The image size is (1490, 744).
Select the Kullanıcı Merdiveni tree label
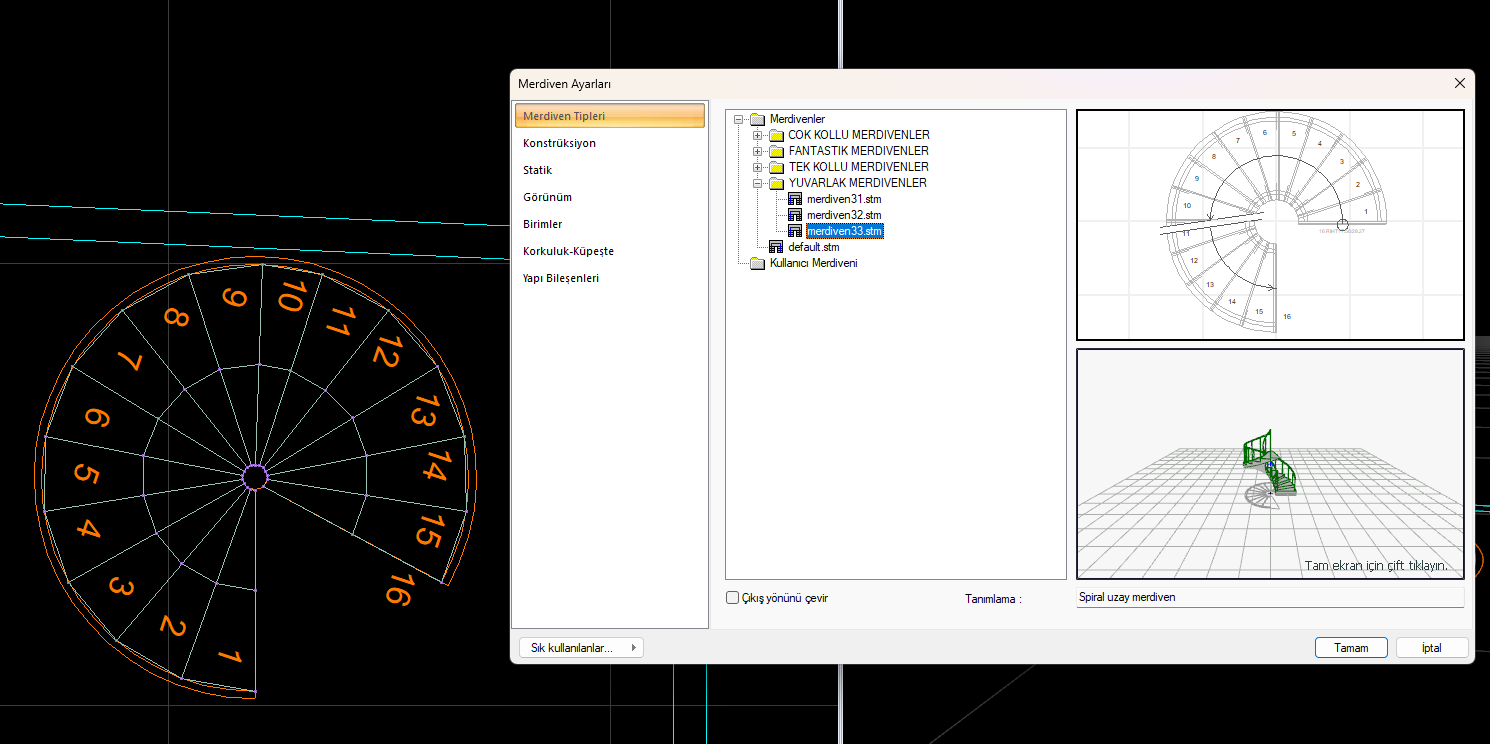[x=814, y=263]
